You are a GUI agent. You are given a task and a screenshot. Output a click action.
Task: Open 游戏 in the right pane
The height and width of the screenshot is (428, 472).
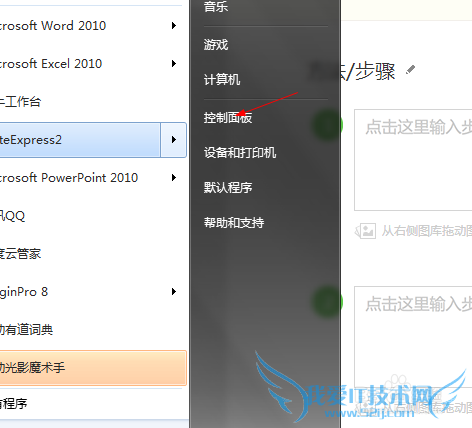(x=216, y=44)
